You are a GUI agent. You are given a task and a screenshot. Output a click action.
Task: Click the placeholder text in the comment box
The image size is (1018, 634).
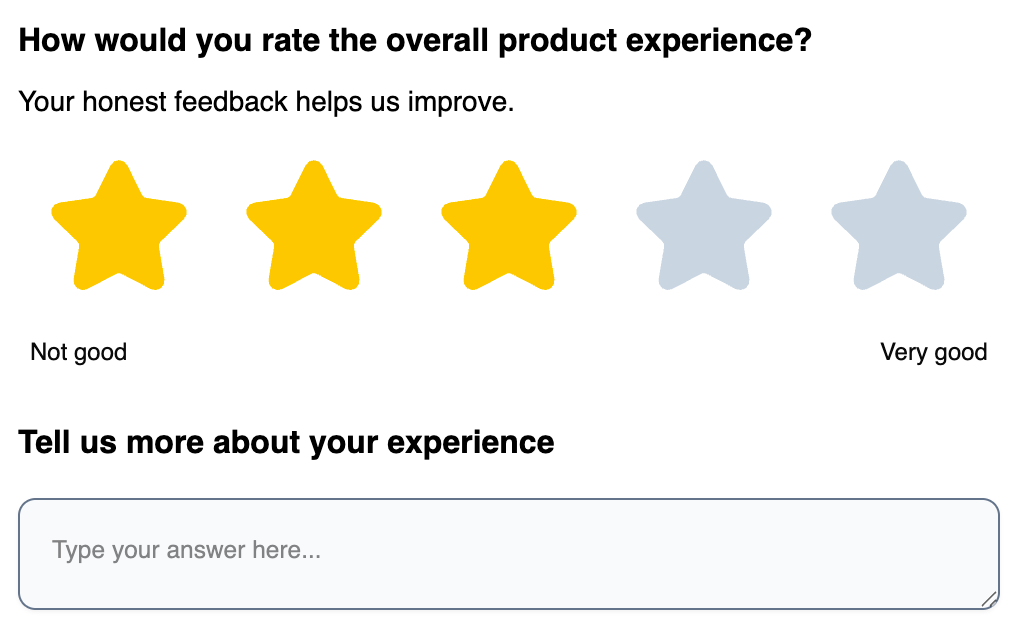click(x=185, y=550)
